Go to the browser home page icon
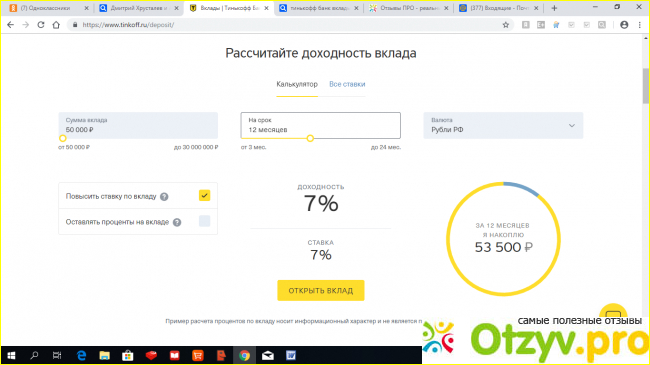 coord(56,25)
